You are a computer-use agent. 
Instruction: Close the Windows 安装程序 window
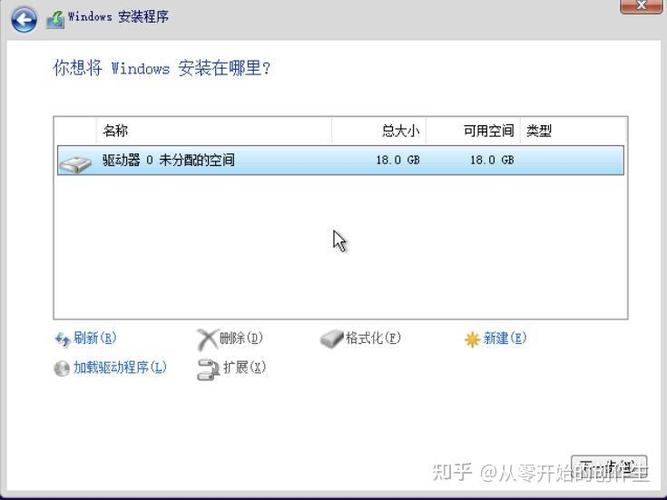[640, 6]
